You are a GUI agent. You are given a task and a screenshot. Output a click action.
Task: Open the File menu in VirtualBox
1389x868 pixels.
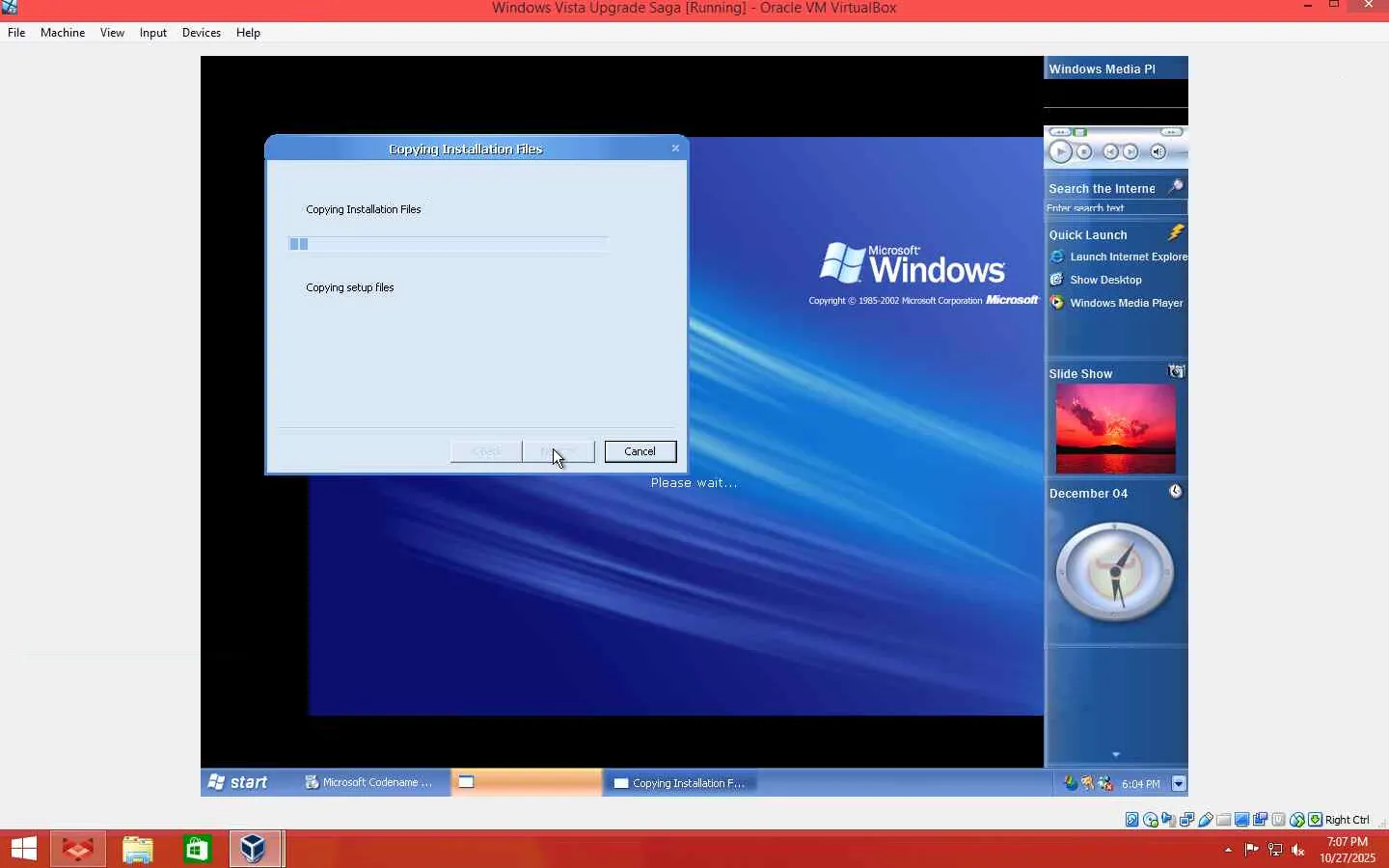[16, 33]
